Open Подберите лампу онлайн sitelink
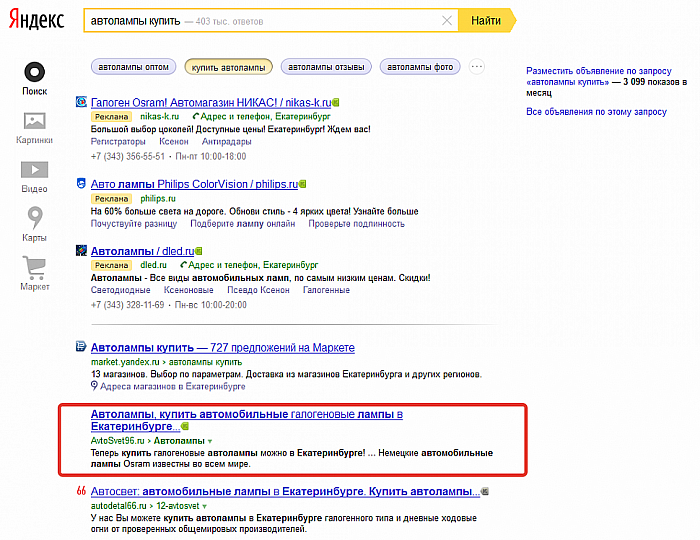This screenshot has height=540, width=700. point(242,224)
